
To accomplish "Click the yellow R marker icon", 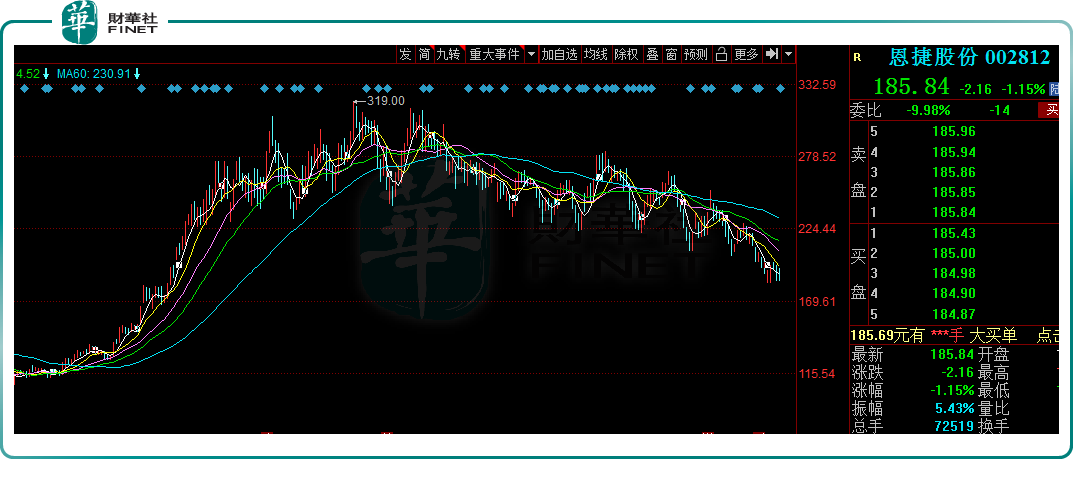I will click(x=857, y=58).
